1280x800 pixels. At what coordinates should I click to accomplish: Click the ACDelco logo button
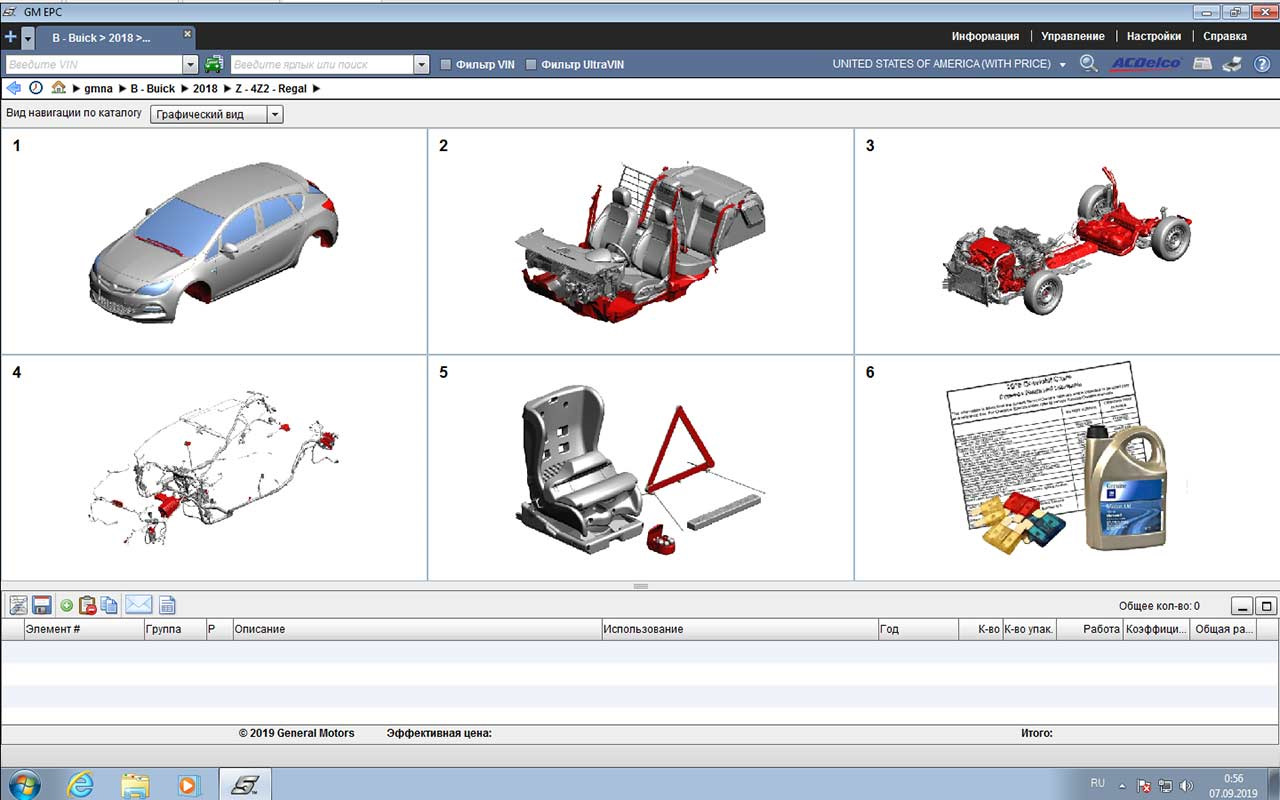click(1147, 64)
